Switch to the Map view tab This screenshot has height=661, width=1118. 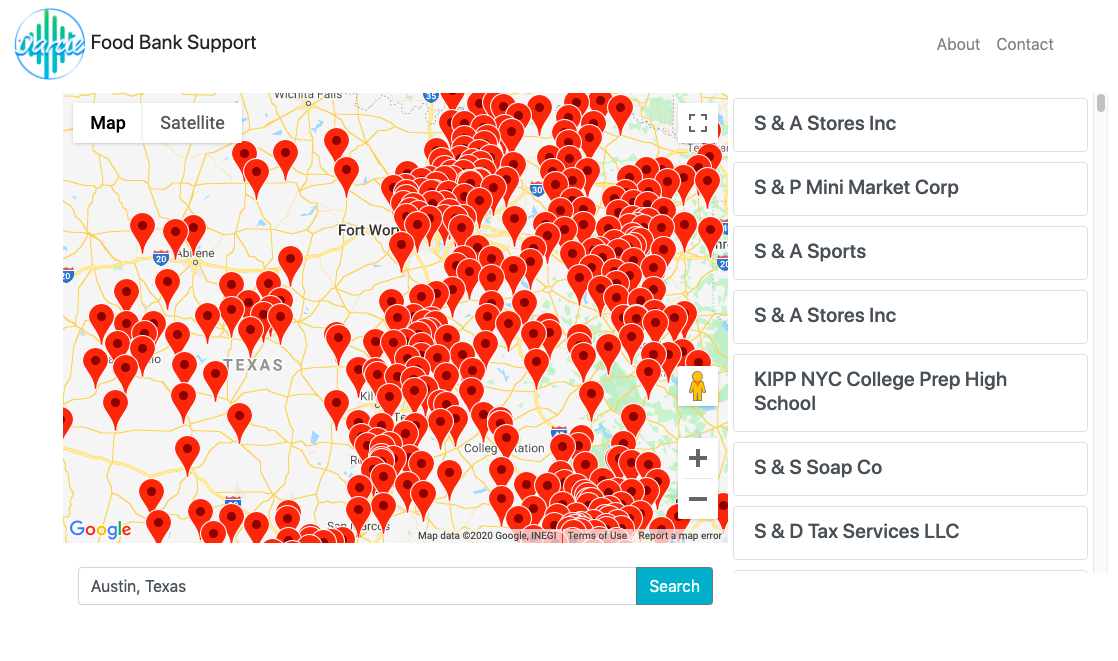(108, 123)
